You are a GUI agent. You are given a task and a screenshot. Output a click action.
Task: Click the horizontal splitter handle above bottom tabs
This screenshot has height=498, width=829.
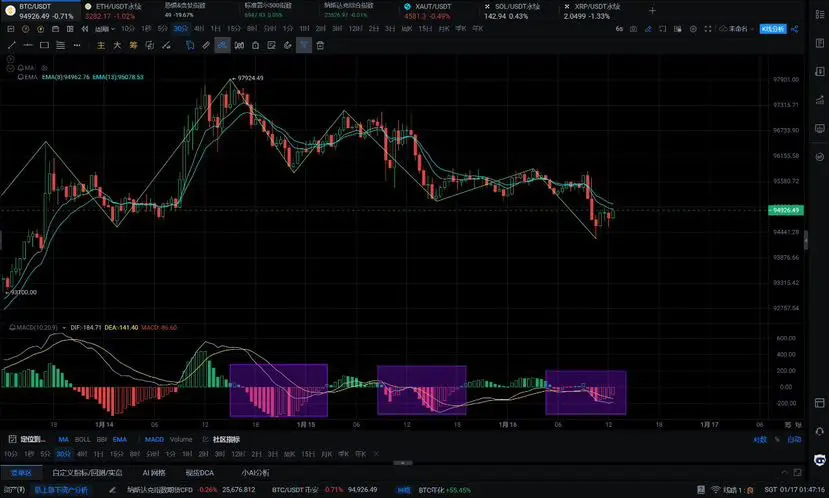[403, 463]
